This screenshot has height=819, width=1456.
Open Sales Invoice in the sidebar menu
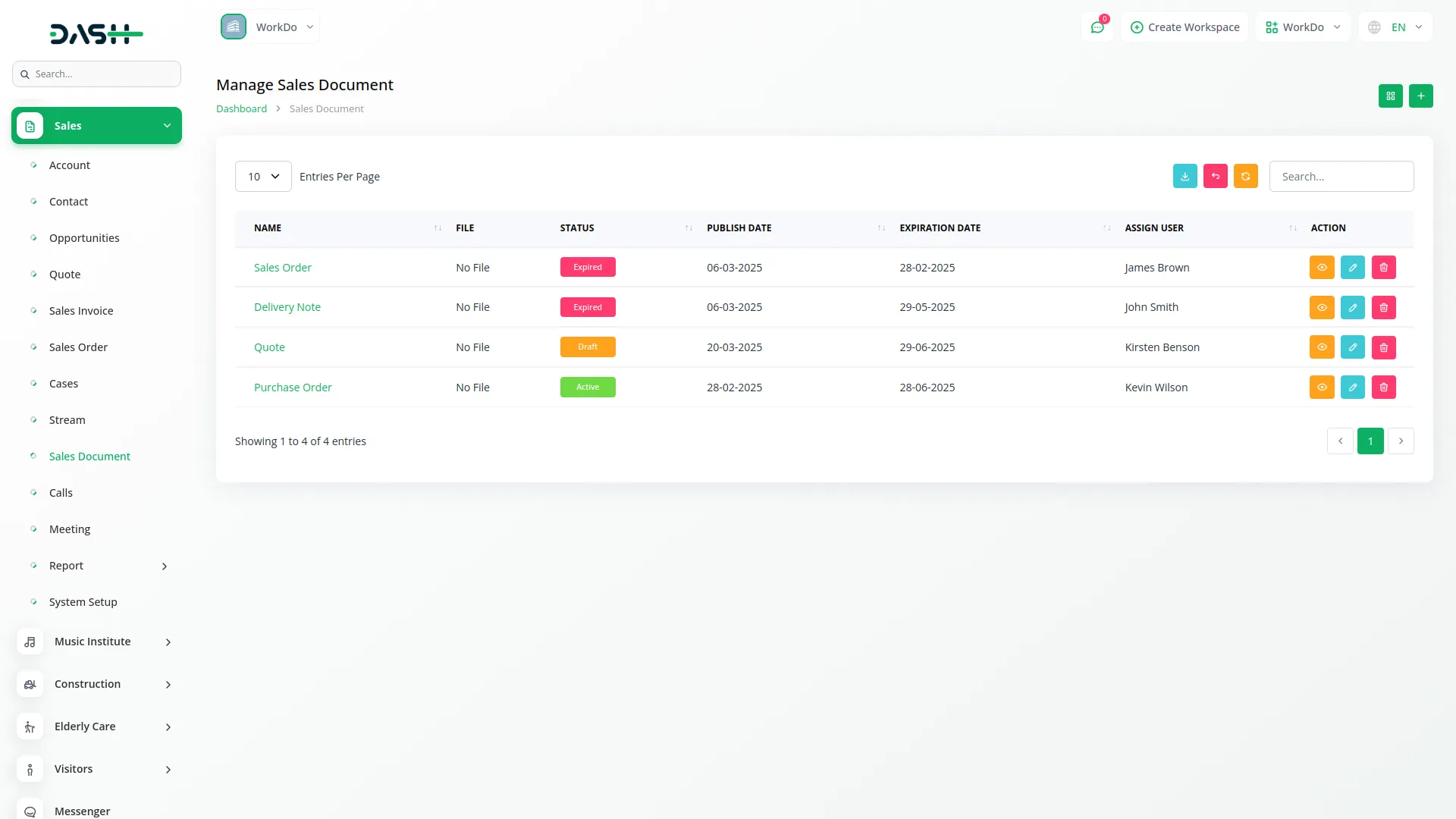(x=81, y=311)
